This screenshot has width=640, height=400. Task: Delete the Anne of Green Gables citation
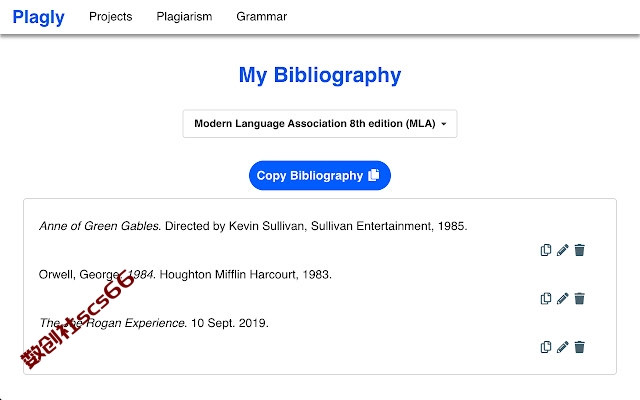[579, 250]
